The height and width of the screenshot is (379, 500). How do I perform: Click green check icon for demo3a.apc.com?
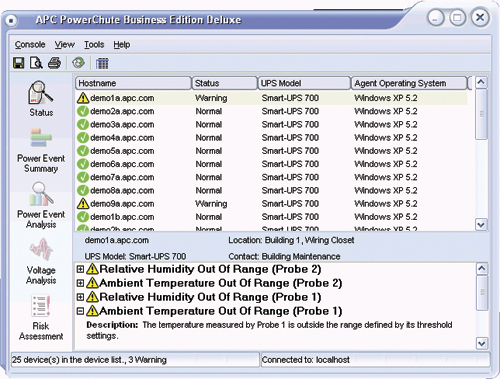(x=83, y=124)
